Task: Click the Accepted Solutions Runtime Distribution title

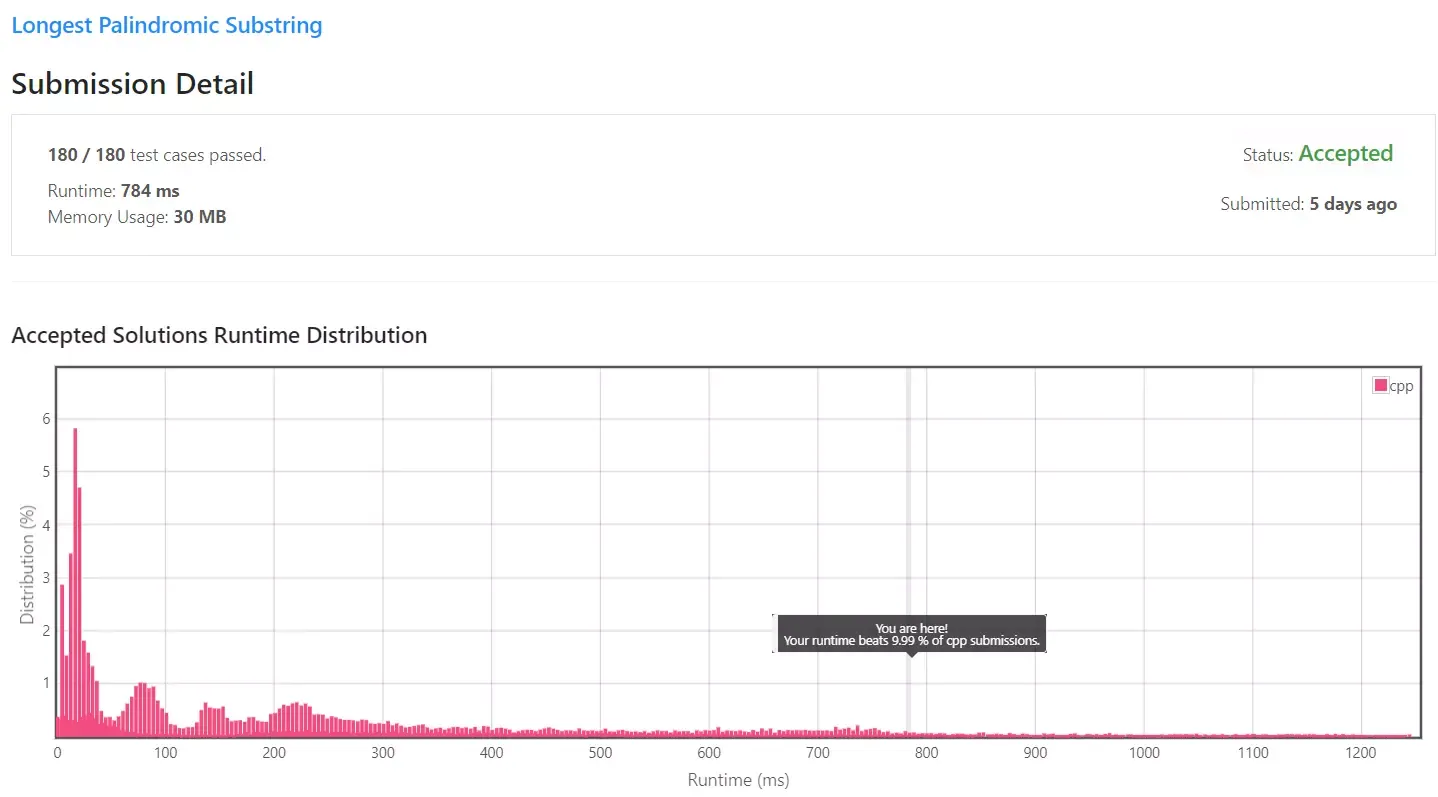Action: click(219, 335)
